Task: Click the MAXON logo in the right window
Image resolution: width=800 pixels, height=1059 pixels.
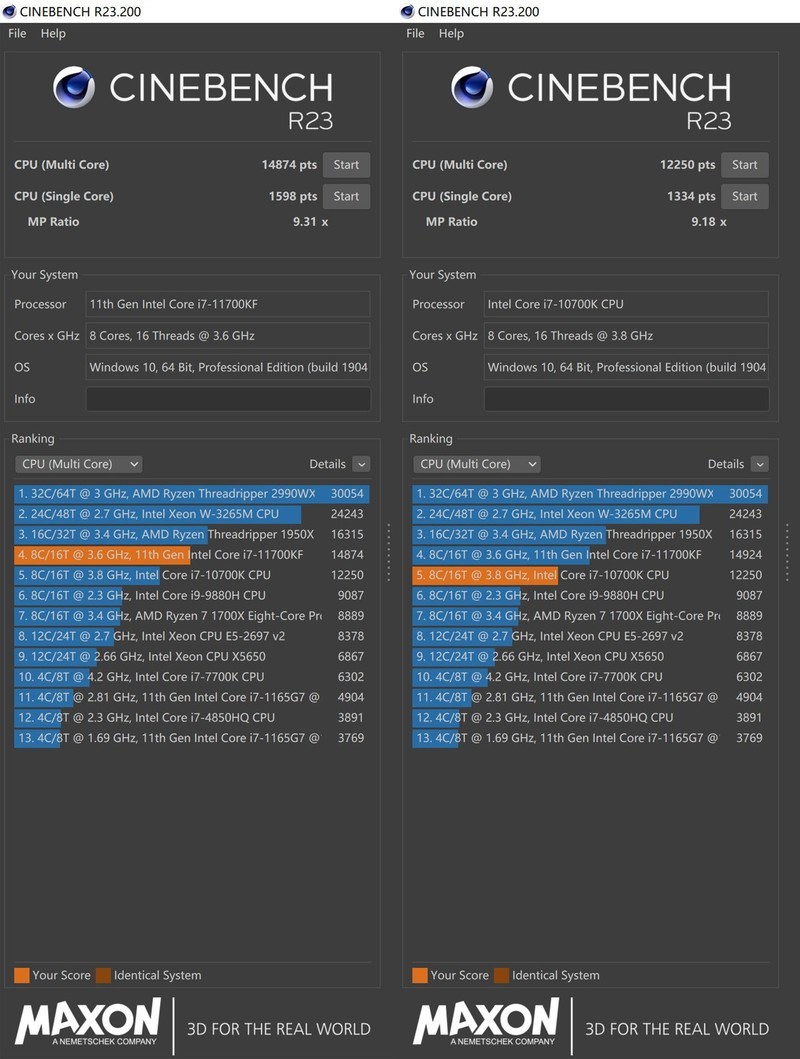Action: pyautogui.click(x=486, y=1024)
